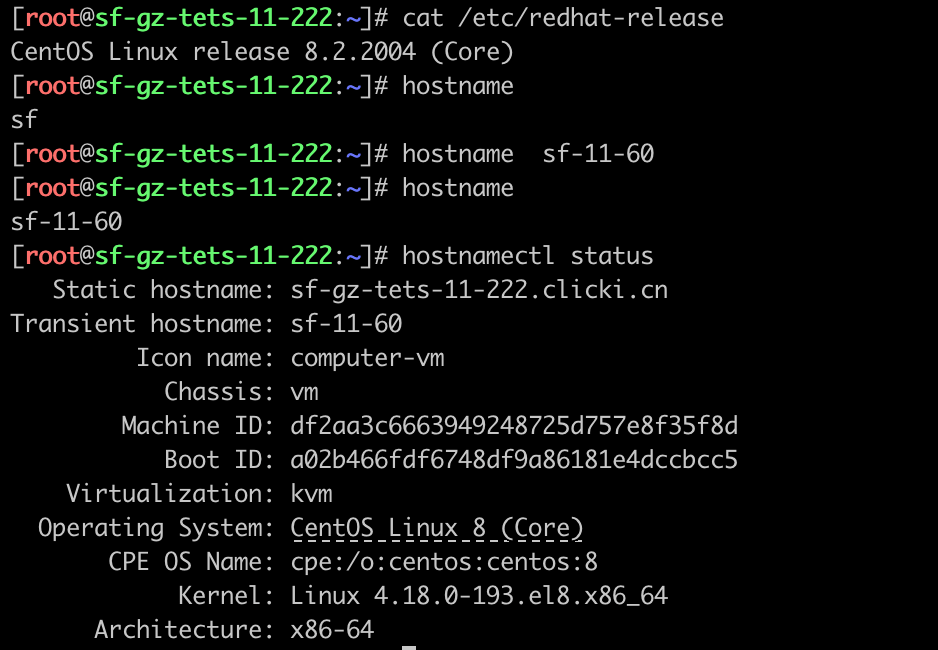Open the underlined CentOS Linux 8 (Core) link
Image resolution: width=938 pixels, height=650 pixels.
pyautogui.click(x=437, y=529)
